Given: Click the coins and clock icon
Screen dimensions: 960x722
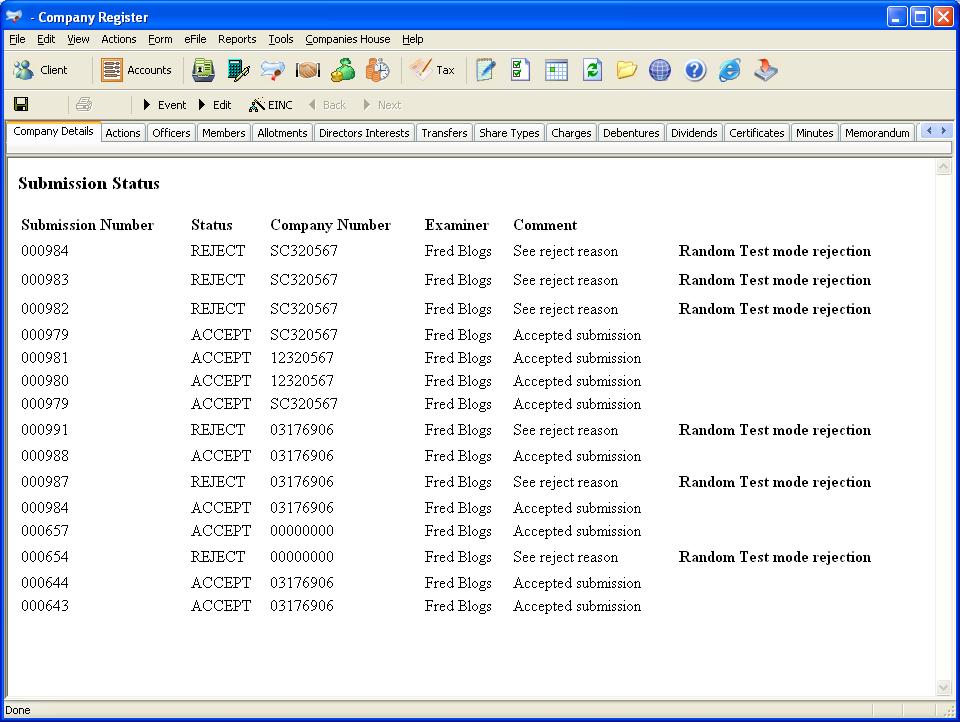Looking at the screenshot, I should tap(377, 70).
